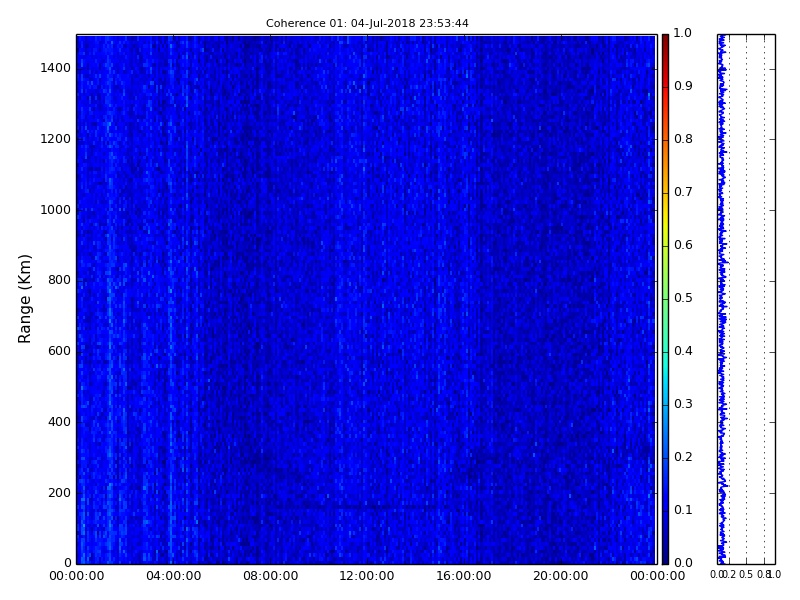Click the 12:00:00 time axis label
This screenshot has height=600, width=800.
click(367, 576)
